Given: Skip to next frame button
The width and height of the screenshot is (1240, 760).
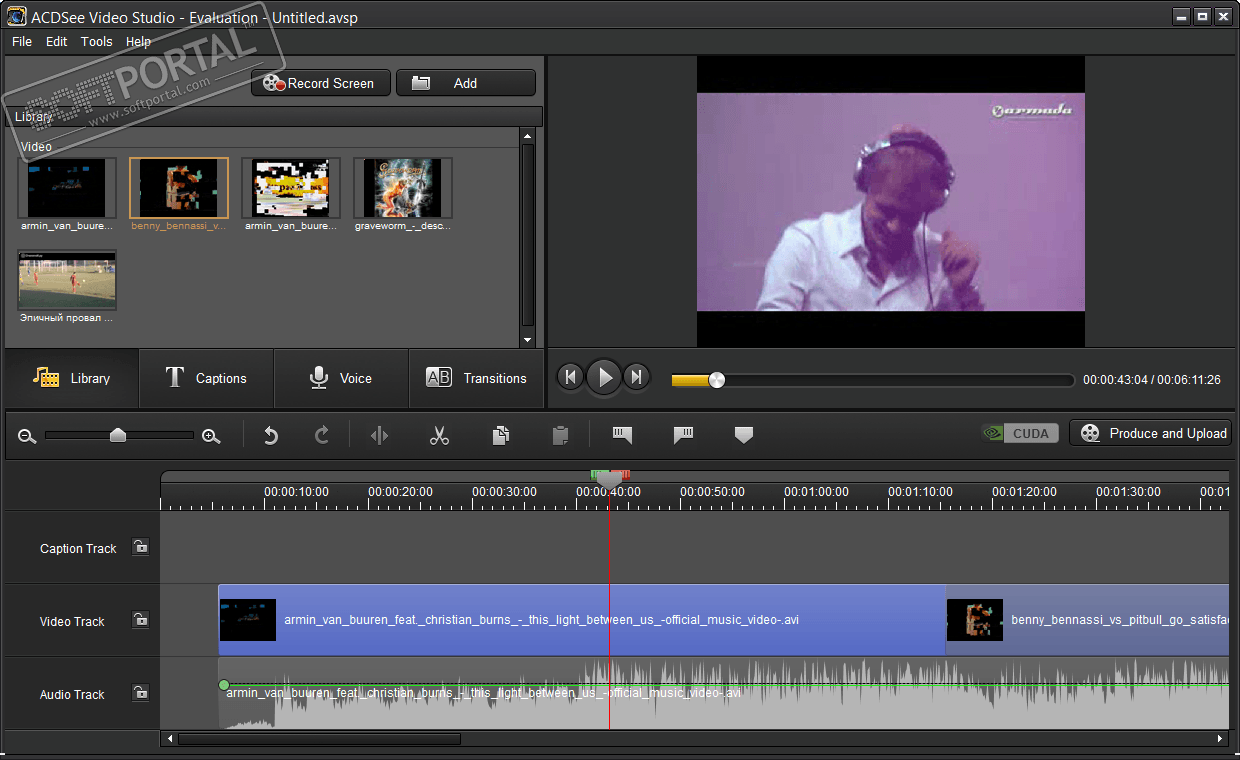Looking at the screenshot, I should [637, 377].
